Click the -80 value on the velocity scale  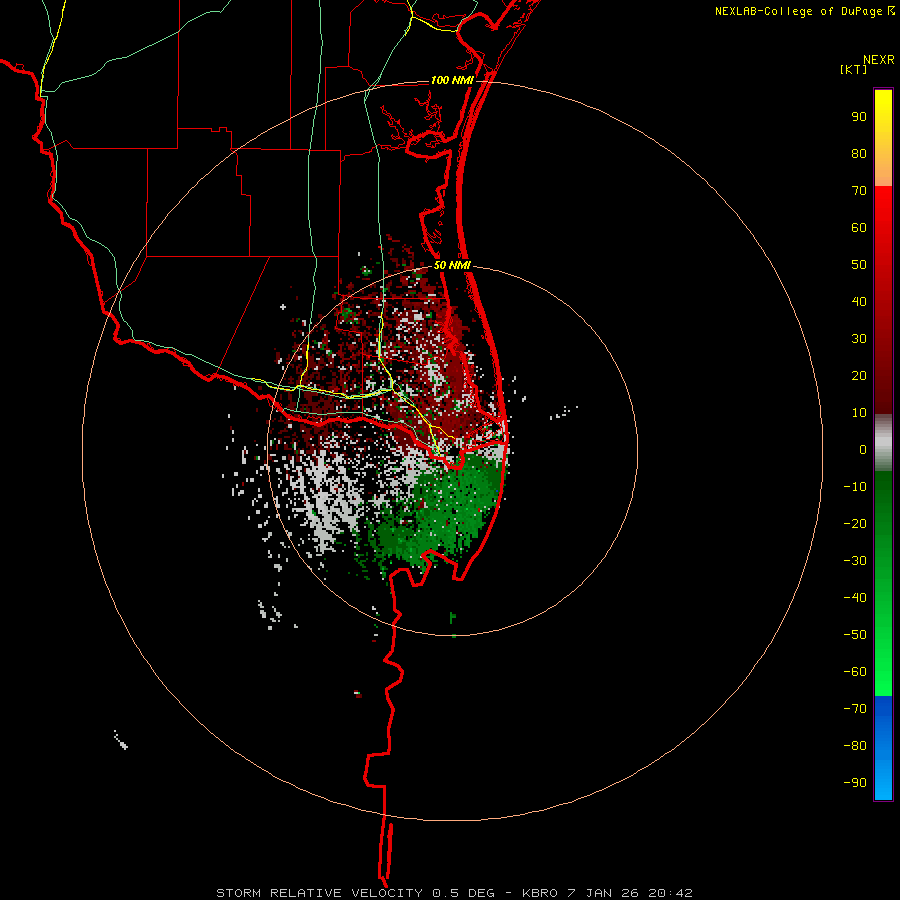click(x=855, y=746)
